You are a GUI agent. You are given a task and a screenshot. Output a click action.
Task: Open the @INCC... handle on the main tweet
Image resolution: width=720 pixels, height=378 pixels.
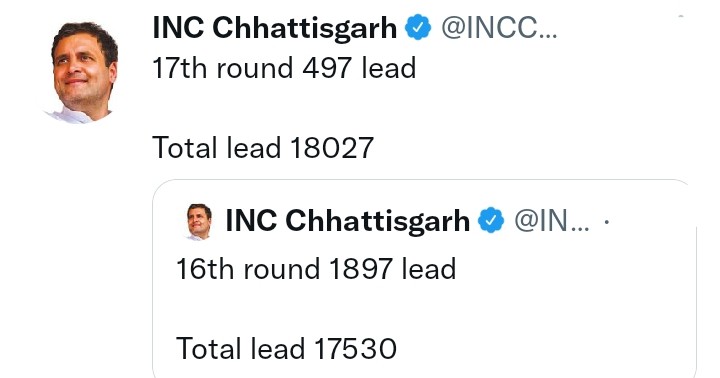[x=499, y=28]
